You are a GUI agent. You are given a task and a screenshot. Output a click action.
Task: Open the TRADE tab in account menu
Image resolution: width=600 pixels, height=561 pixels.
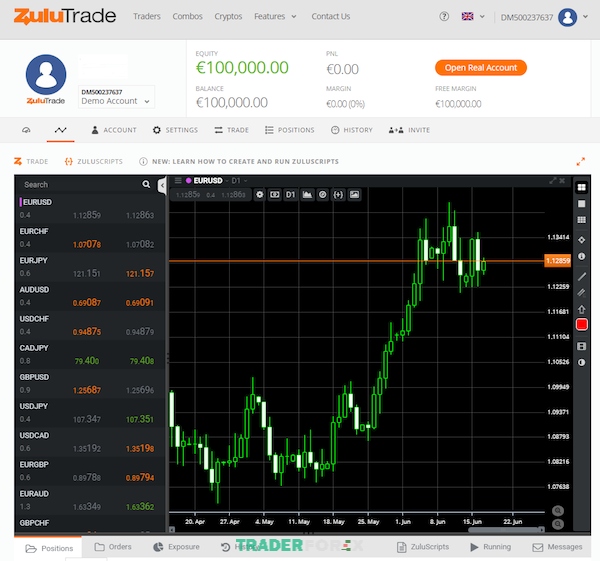tap(232, 130)
